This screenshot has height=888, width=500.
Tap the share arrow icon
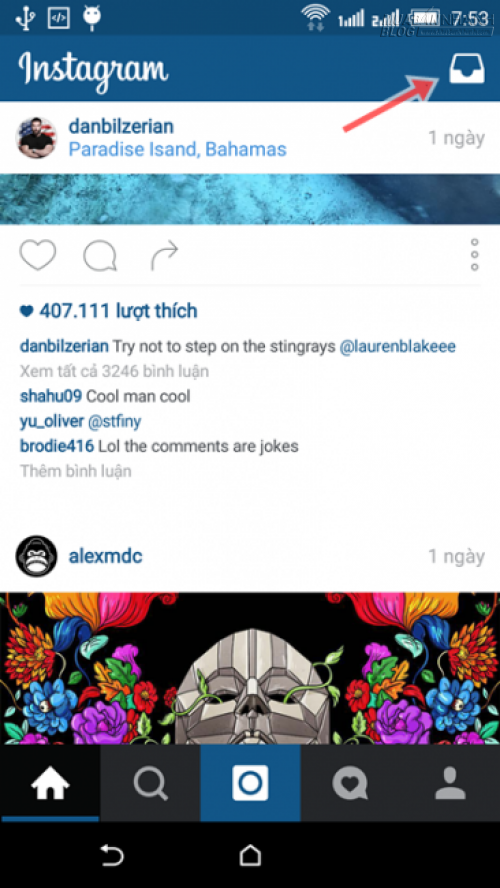(165, 256)
